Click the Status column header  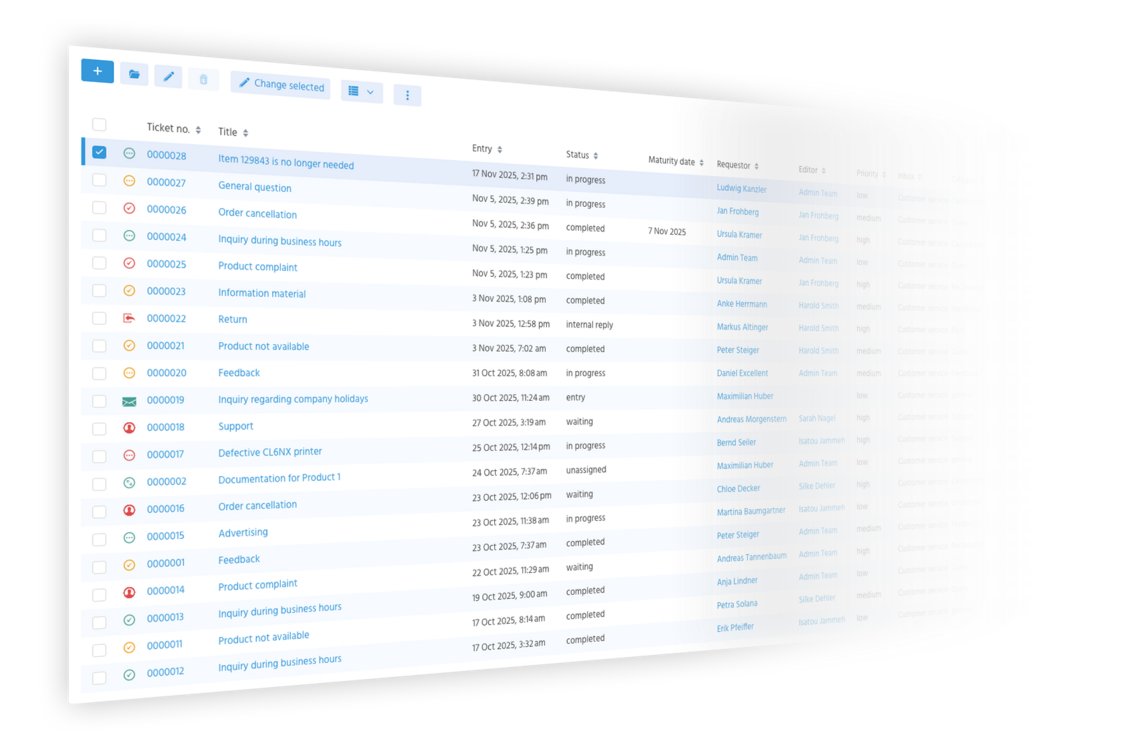(x=577, y=155)
